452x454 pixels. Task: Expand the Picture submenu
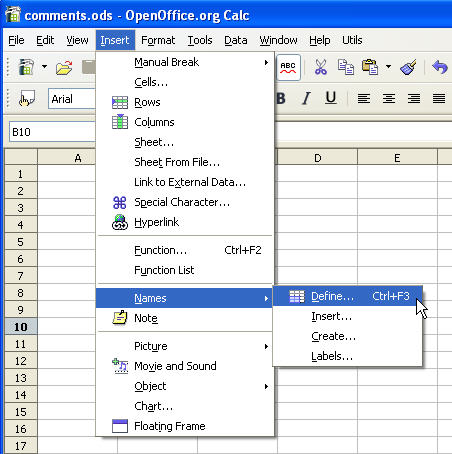(185, 346)
